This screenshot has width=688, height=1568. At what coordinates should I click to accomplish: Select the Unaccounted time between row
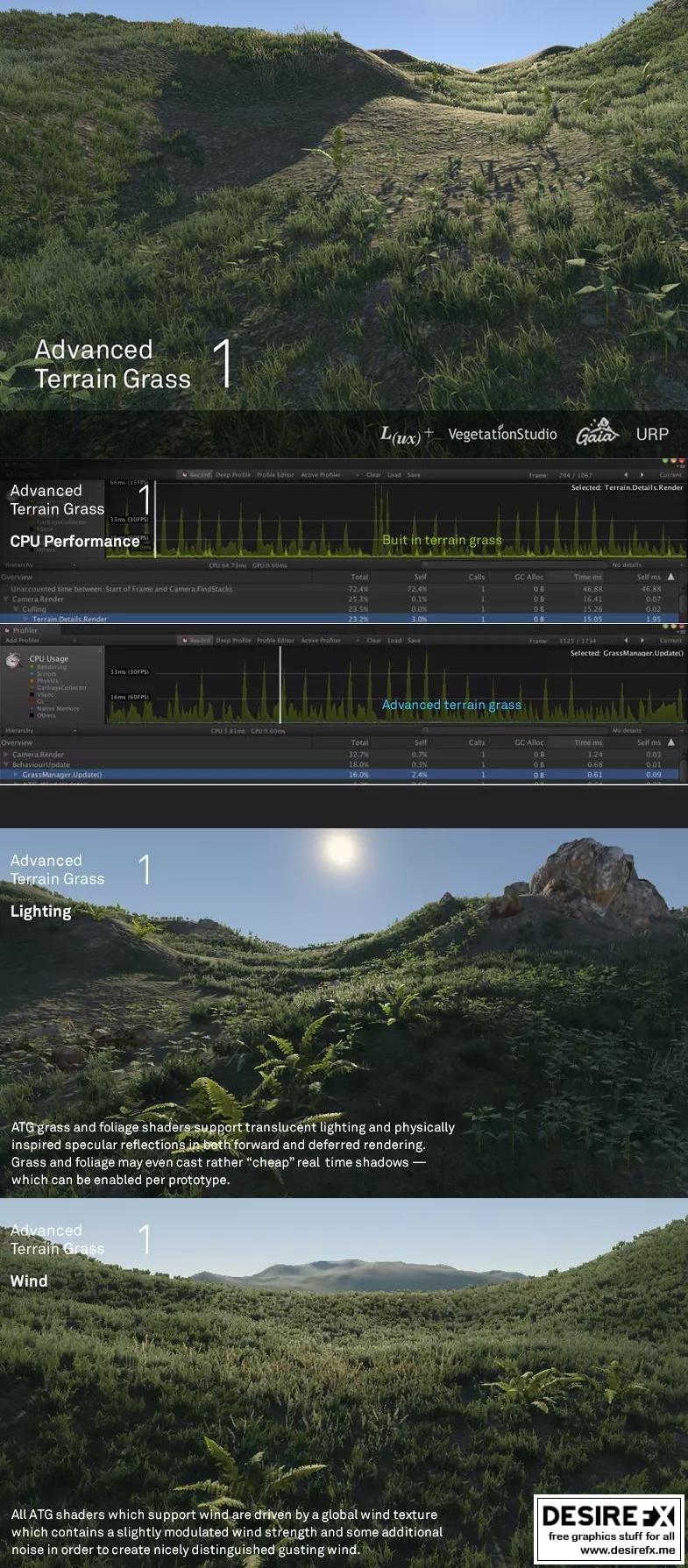coord(340,589)
